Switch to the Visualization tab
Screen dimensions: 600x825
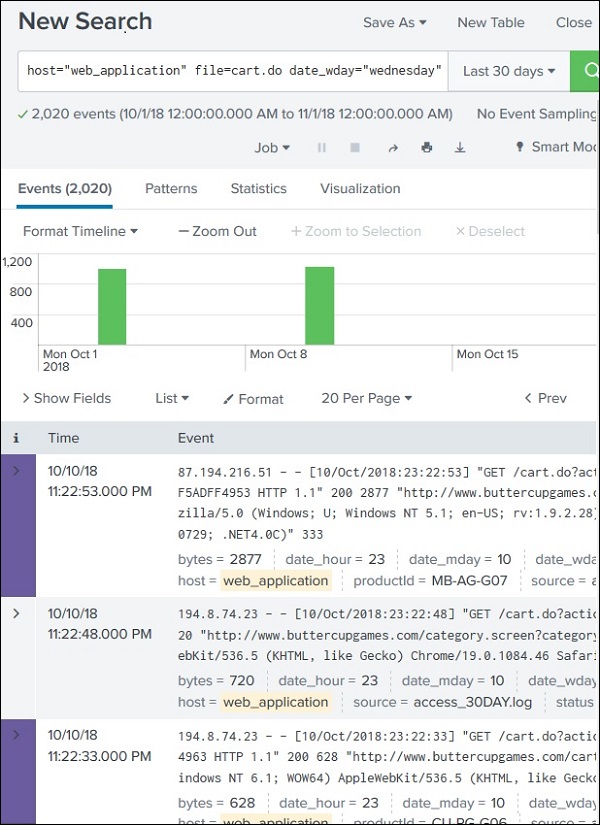tap(360, 188)
